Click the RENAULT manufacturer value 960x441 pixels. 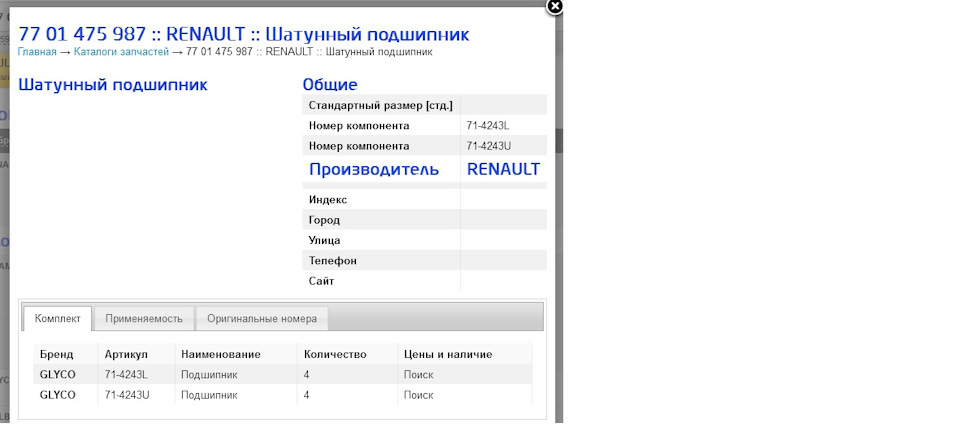click(x=503, y=169)
